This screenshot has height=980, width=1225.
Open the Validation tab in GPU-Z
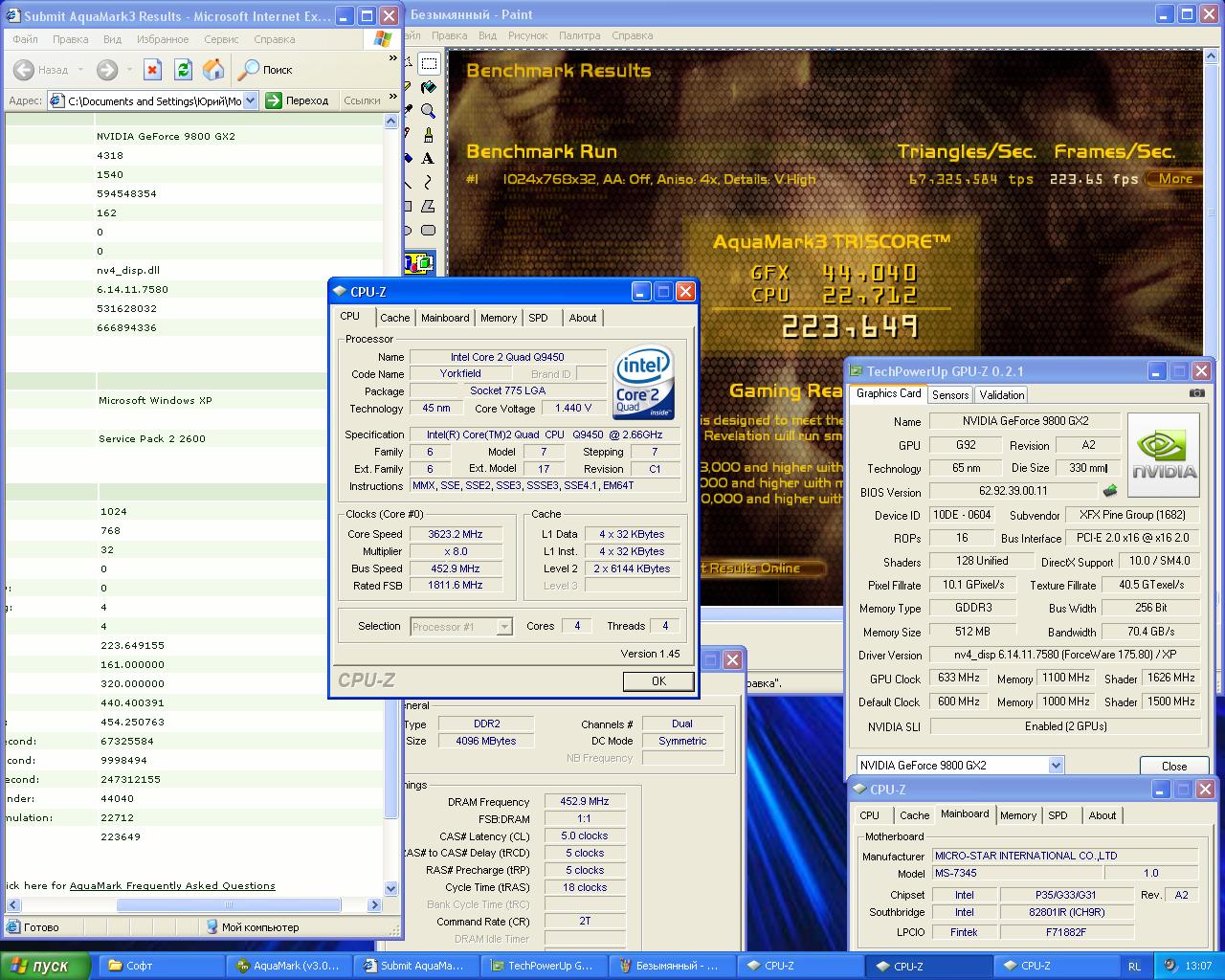tap(1002, 394)
